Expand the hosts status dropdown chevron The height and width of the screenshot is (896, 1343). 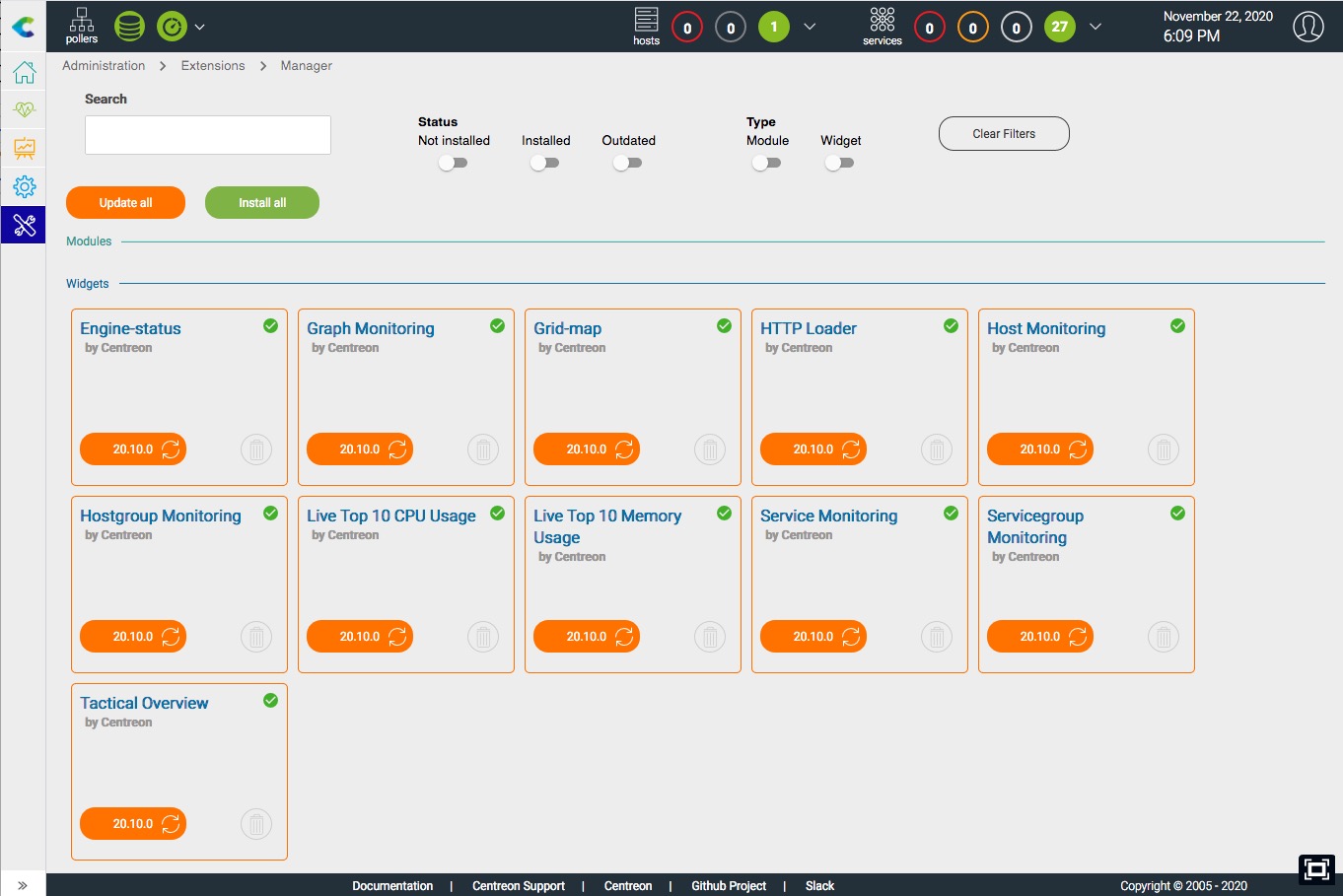(810, 27)
